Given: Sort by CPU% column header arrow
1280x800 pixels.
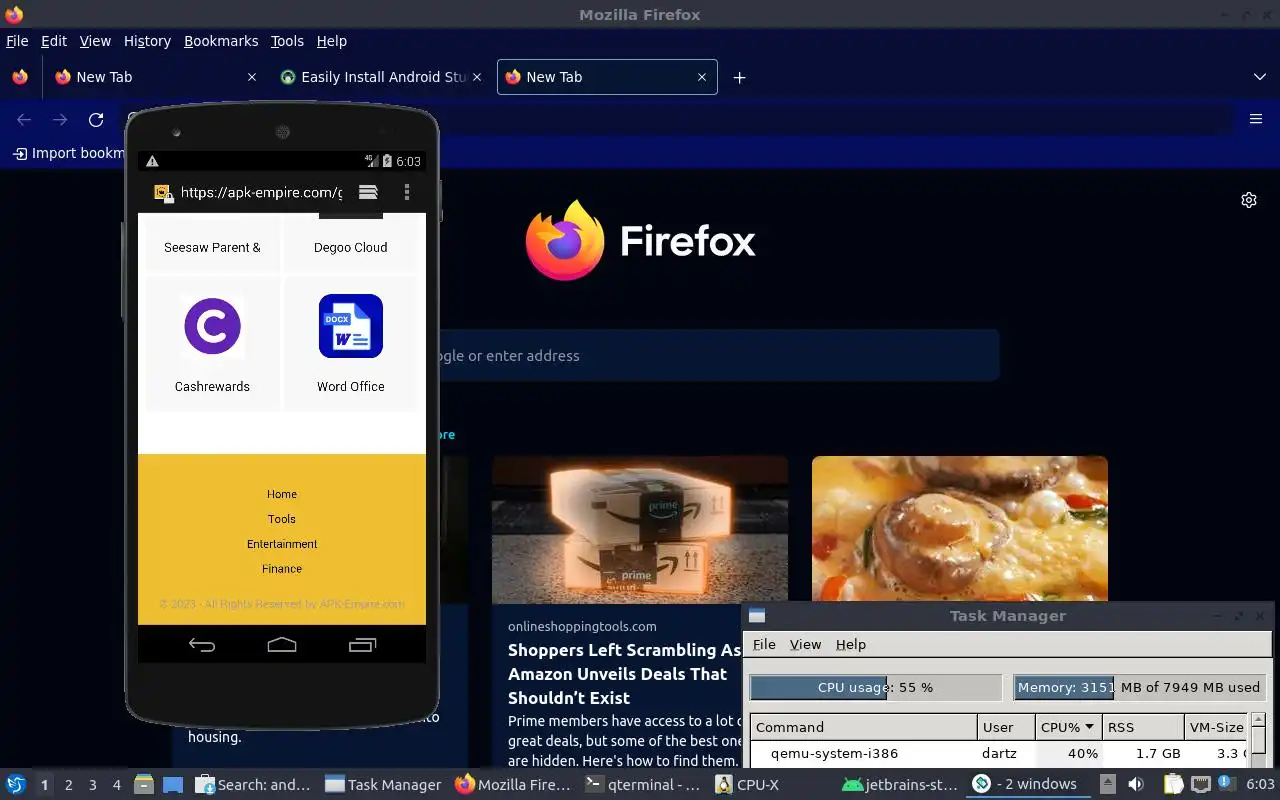Looking at the screenshot, I should (1089, 727).
